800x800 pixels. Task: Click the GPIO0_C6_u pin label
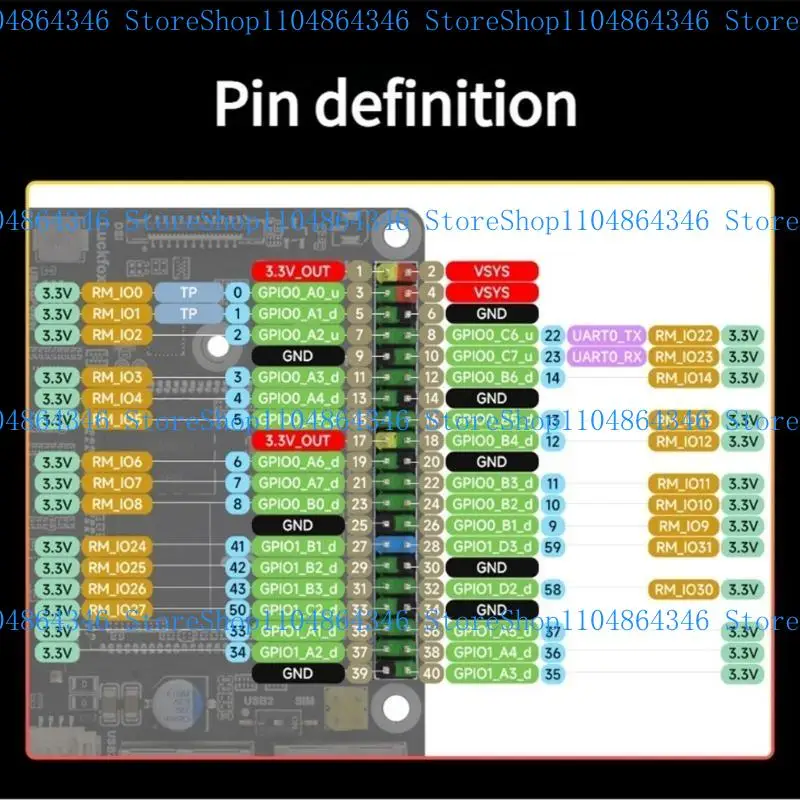pos(492,335)
